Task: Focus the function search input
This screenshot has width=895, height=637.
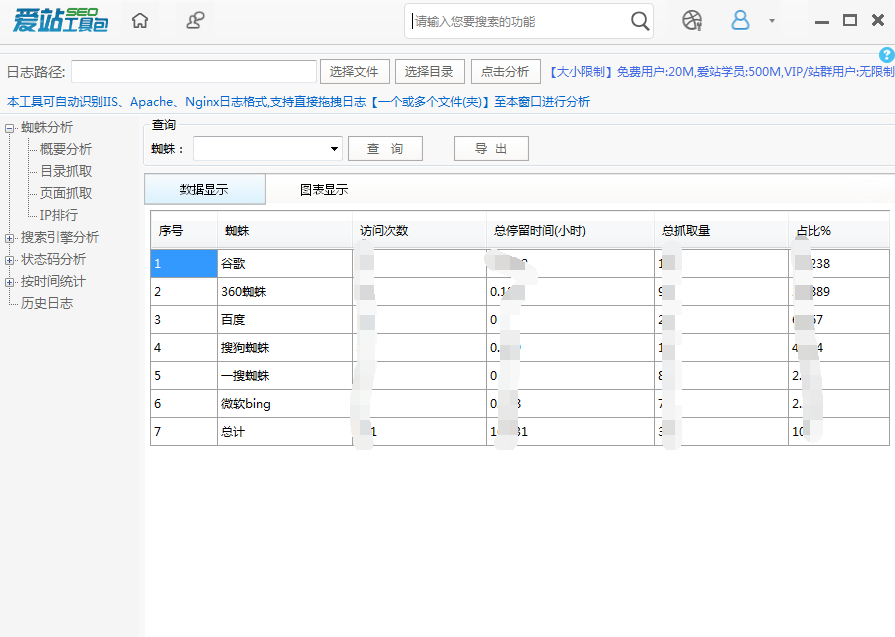Action: coord(518,22)
